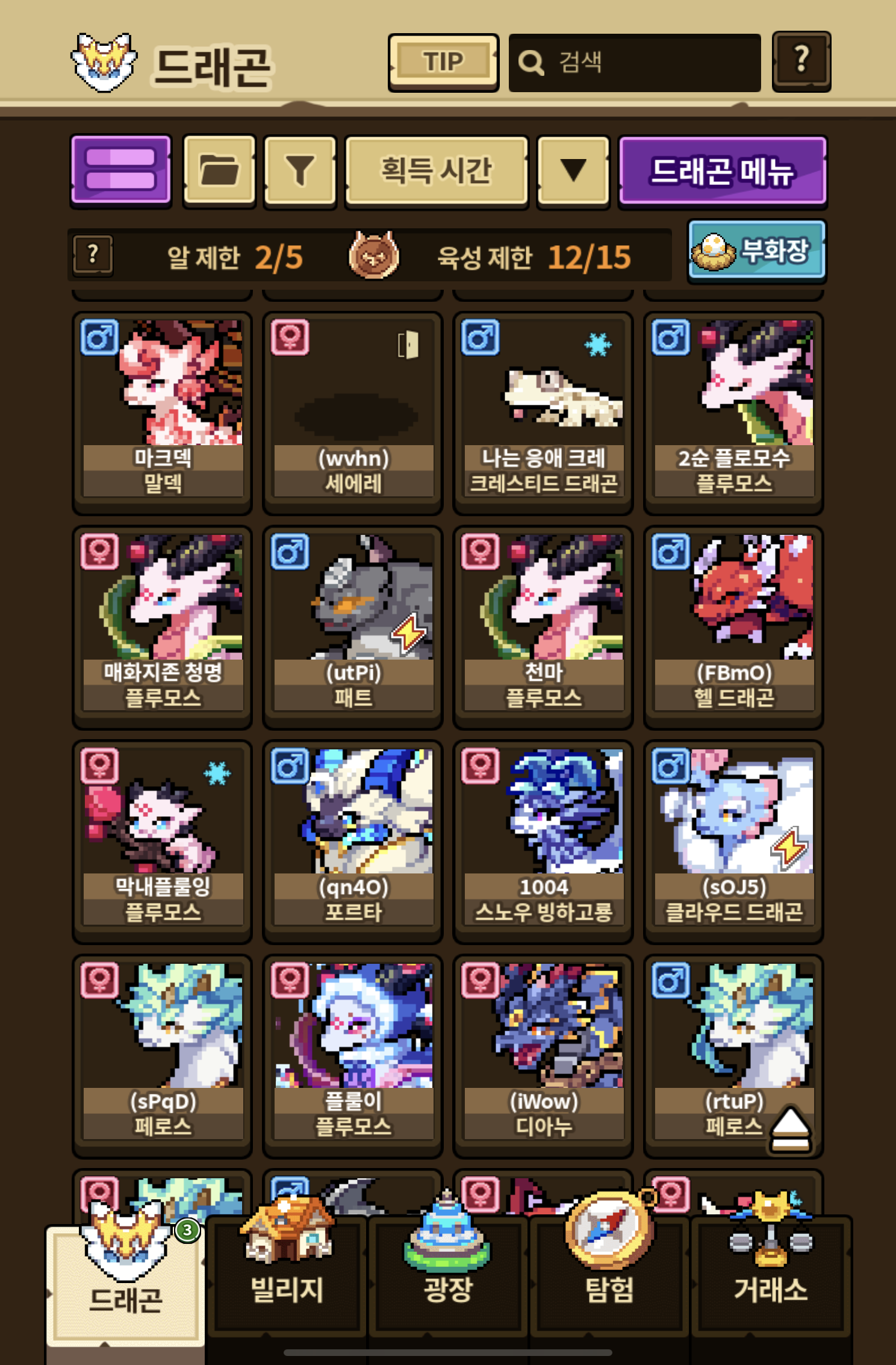Select the 1004 스노우 빙하고룡 dragon card

point(543,842)
